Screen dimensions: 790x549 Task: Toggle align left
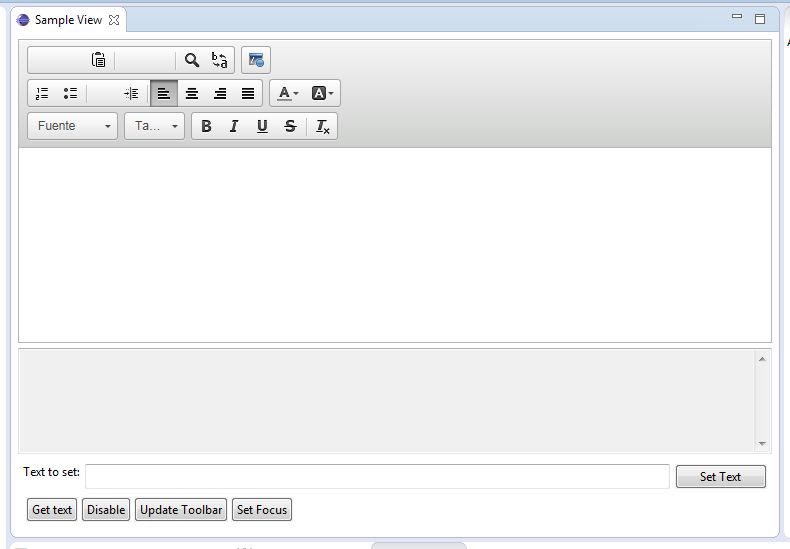164,93
